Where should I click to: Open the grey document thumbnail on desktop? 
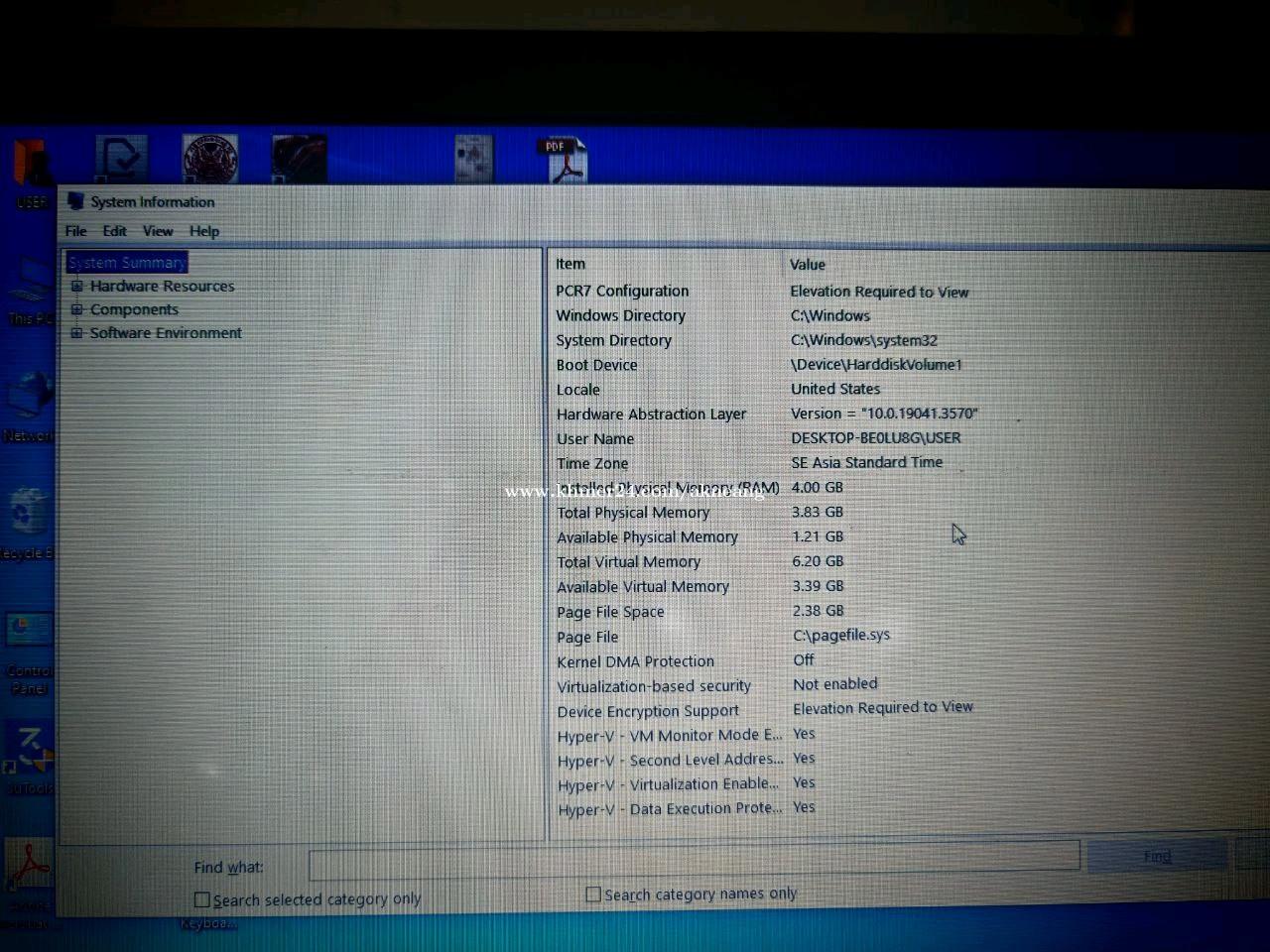(x=473, y=159)
